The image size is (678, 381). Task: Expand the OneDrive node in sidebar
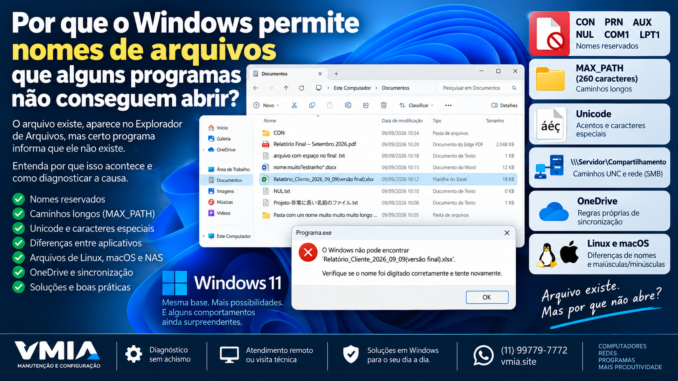pyautogui.click(x=204, y=150)
